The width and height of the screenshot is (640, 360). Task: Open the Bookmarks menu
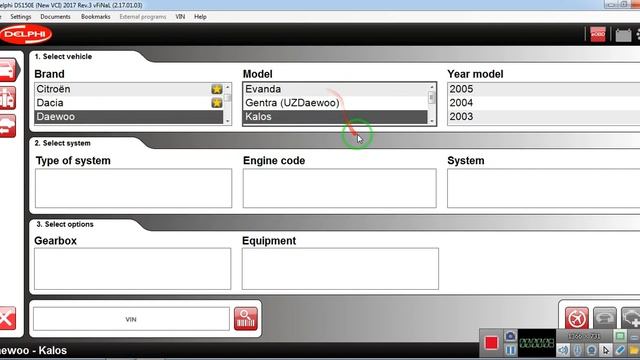[x=96, y=17]
